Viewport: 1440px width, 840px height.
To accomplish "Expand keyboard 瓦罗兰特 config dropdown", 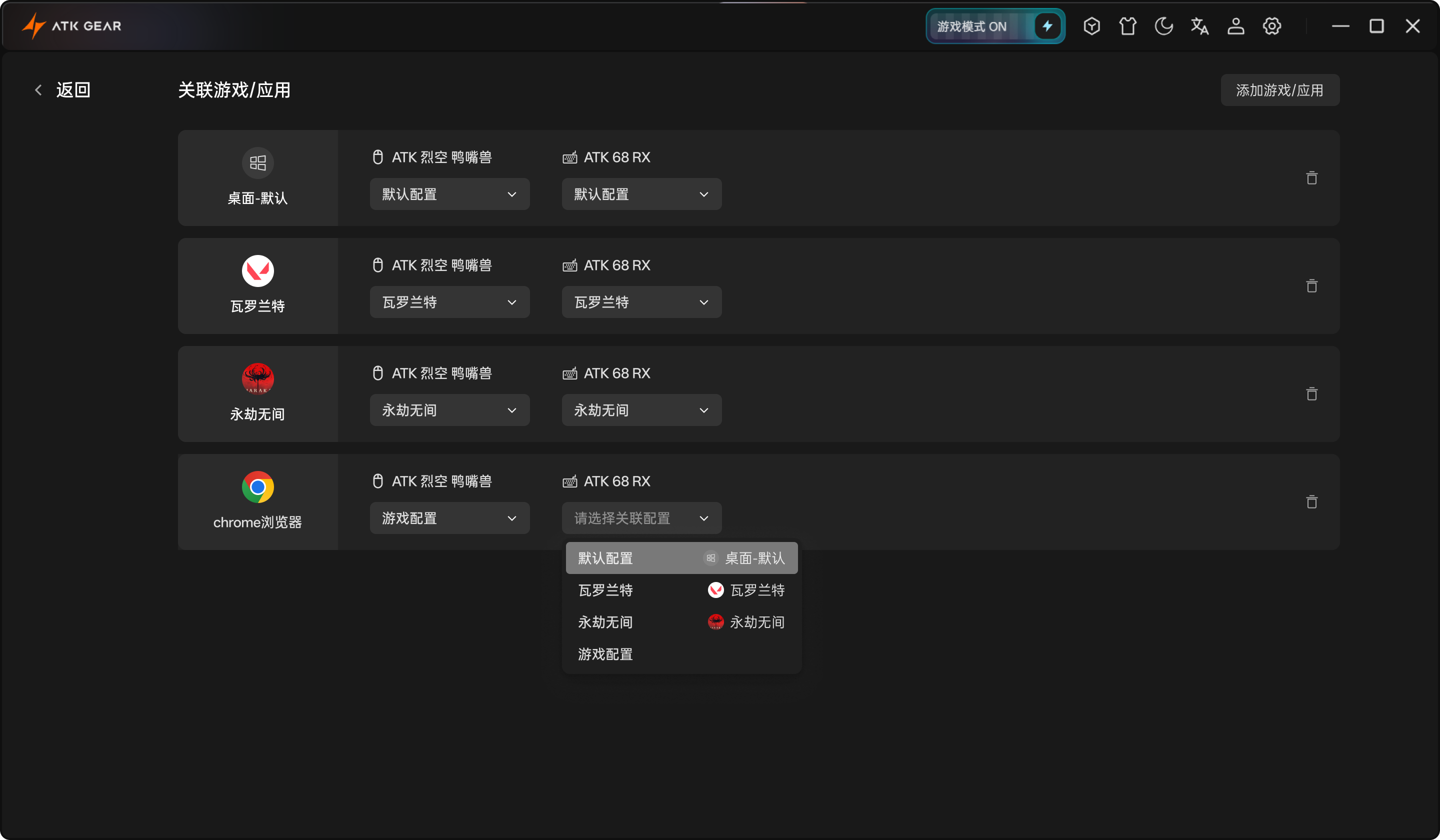I will (x=641, y=302).
